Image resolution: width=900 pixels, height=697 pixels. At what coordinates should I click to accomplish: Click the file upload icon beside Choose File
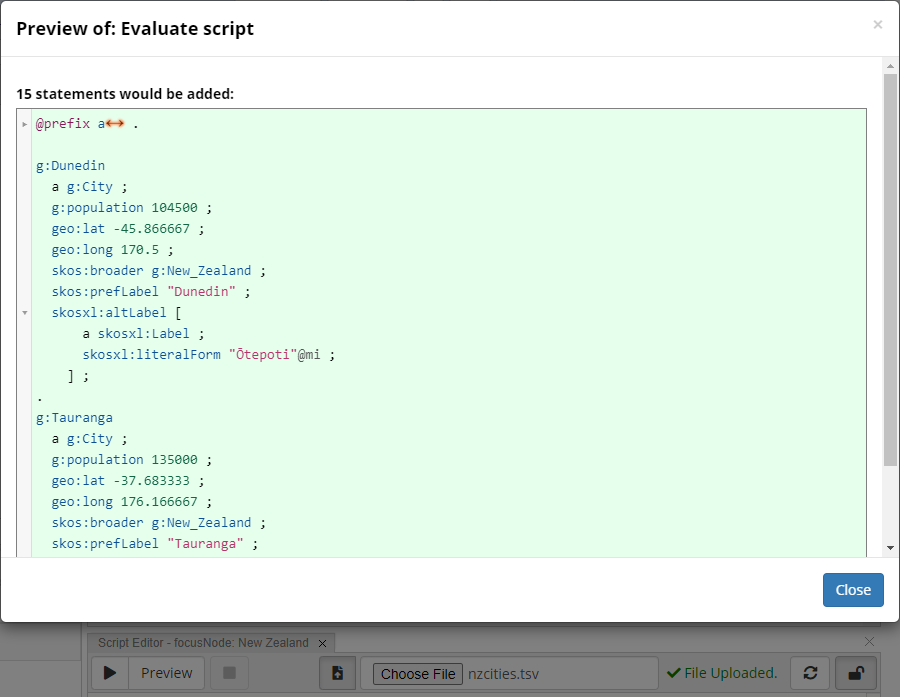point(337,673)
